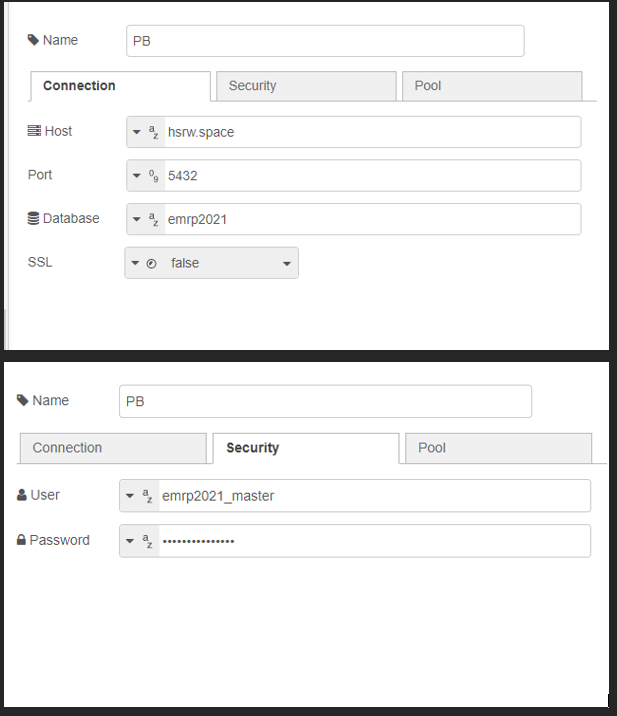Viewport: 617px width, 716px height.
Task: Click the database icon beside Database label
Action: pyautogui.click(x=33, y=218)
